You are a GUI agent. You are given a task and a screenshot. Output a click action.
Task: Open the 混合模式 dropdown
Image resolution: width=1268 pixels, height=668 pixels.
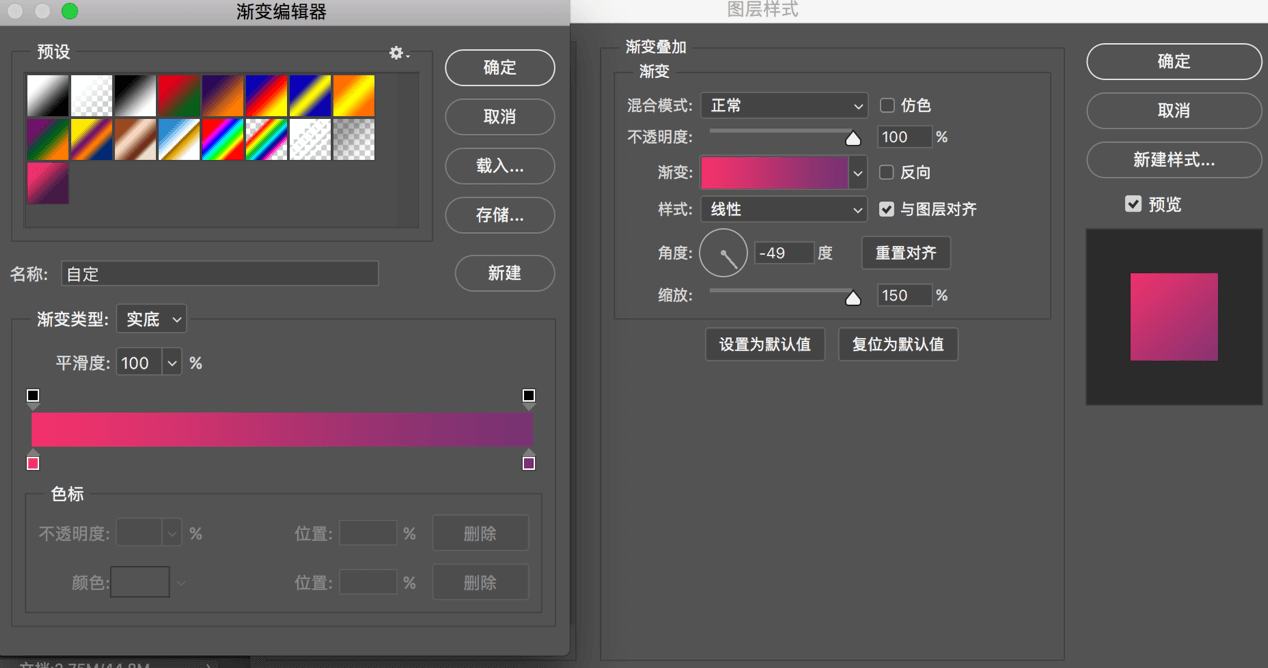pos(784,105)
